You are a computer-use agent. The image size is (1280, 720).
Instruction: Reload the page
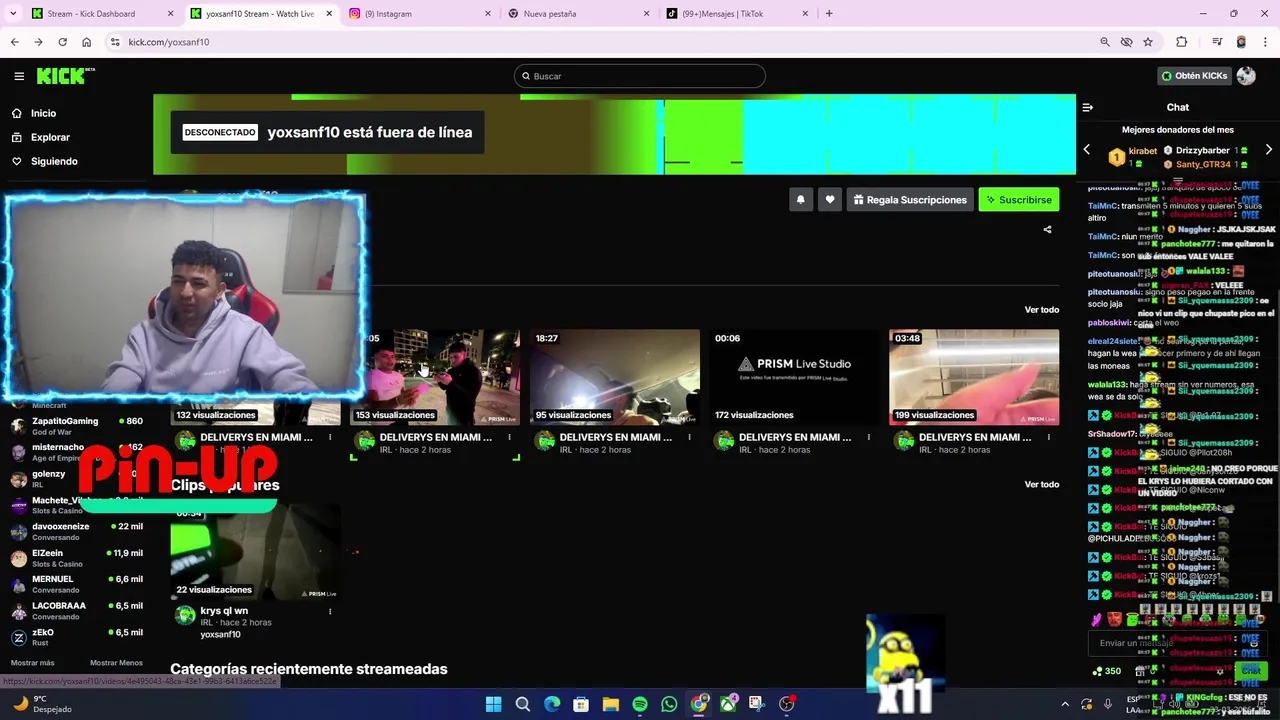[62, 42]
